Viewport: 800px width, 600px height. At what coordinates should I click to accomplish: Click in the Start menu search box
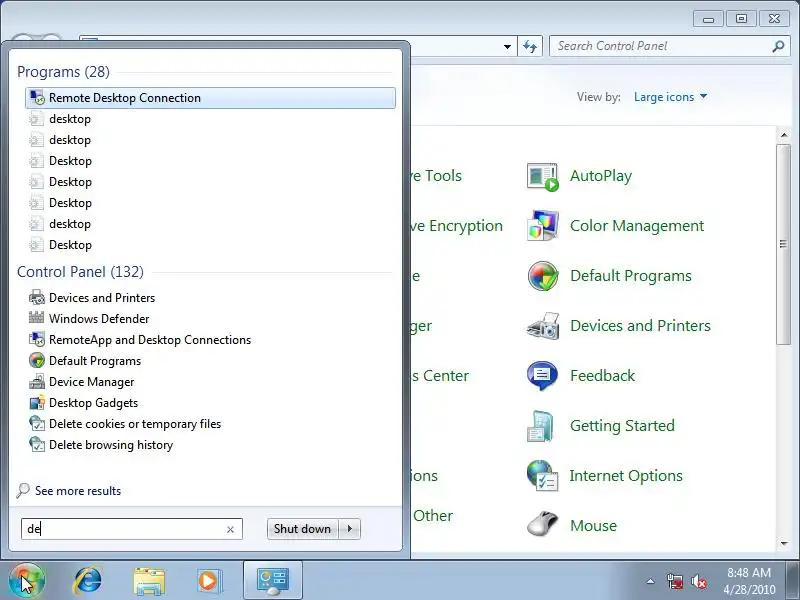click(x=132, y=529)
